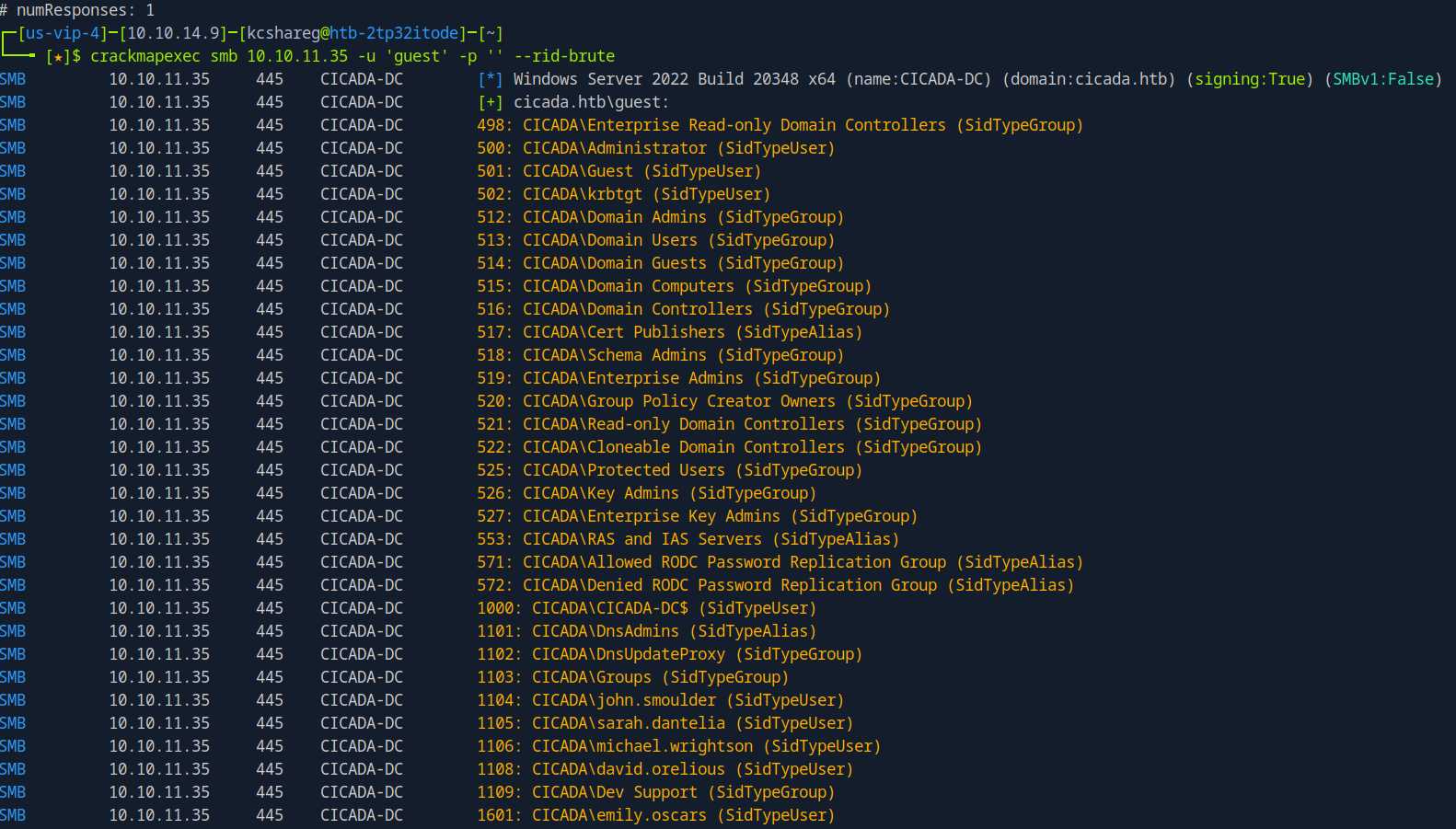
Task: Click '1106: CICADA\michael.wrightson' user entry
Action: (x=679, y=746)
